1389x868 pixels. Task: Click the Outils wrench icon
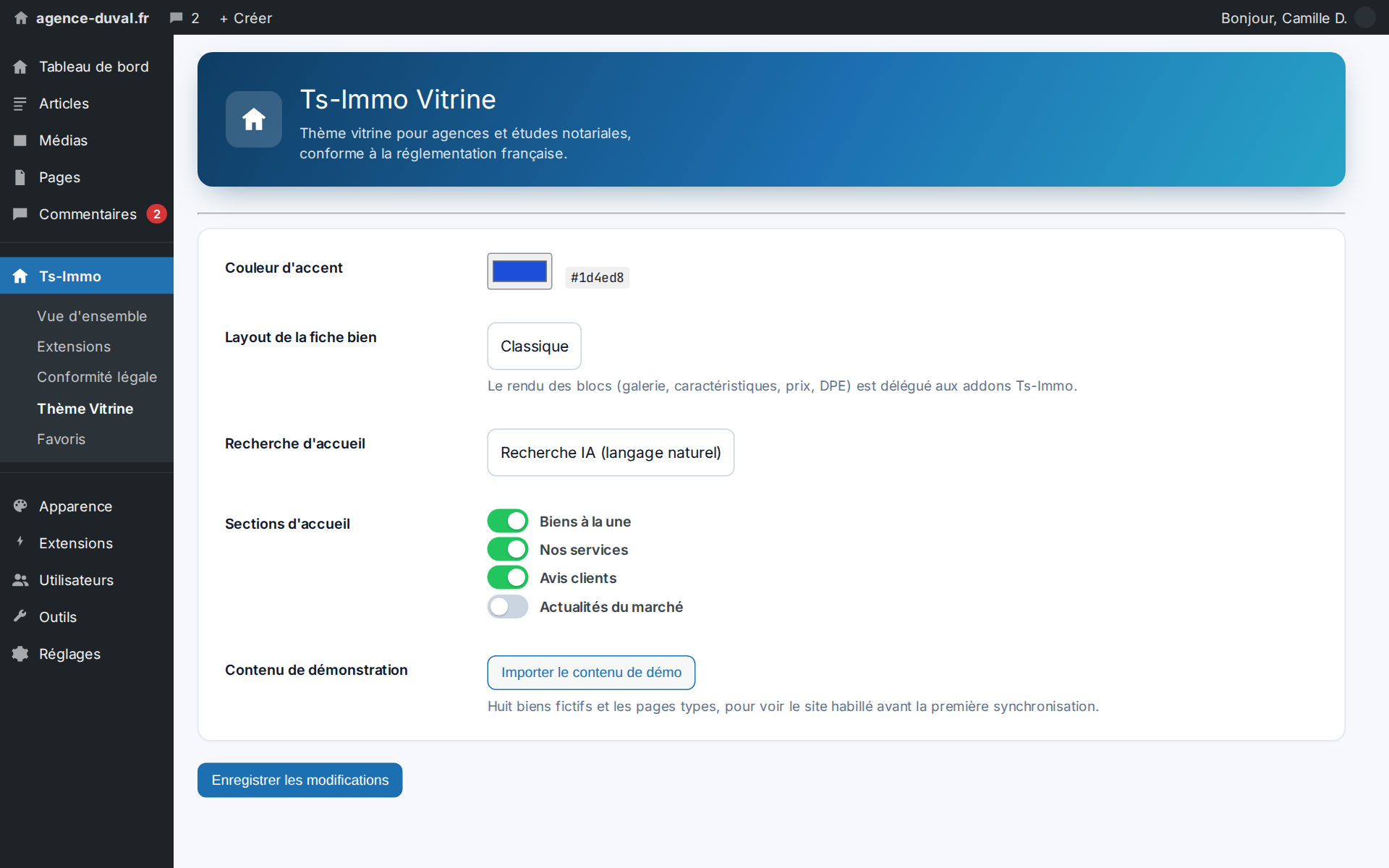(x=20, y=617)
